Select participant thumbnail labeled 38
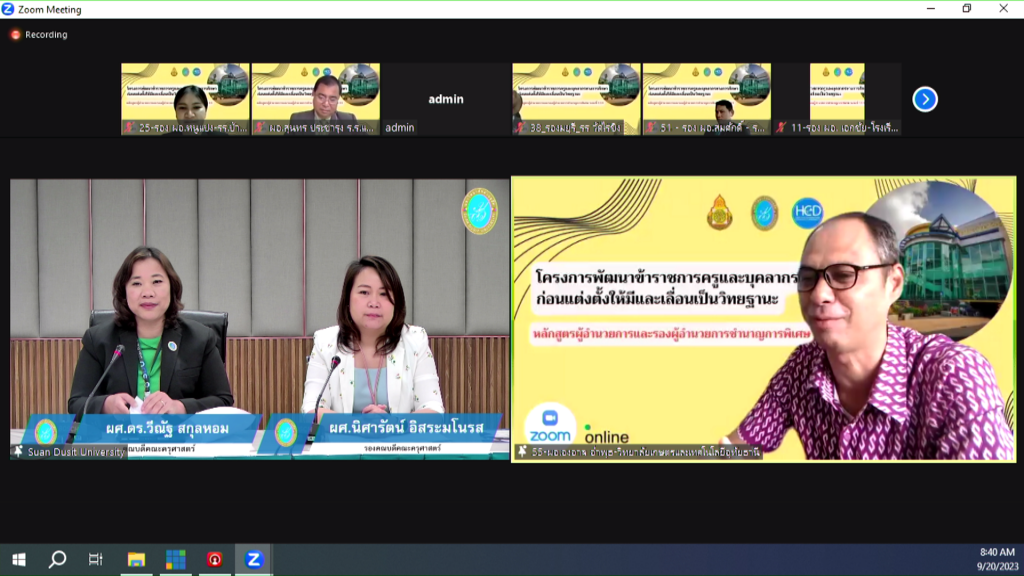The image size is (1024, 576). (576, 99)
